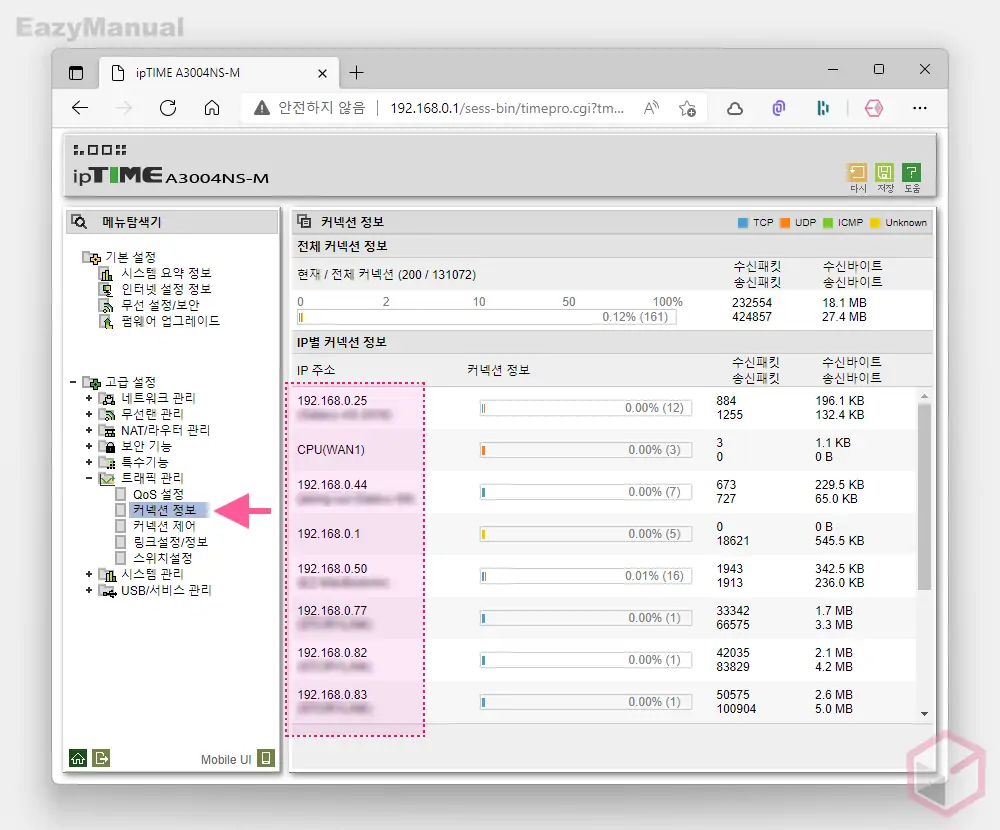Click the home icon at sidebar bottom
Image resolution: width=1000 pixels, height=830 pixels.
[x=77, y=758]
